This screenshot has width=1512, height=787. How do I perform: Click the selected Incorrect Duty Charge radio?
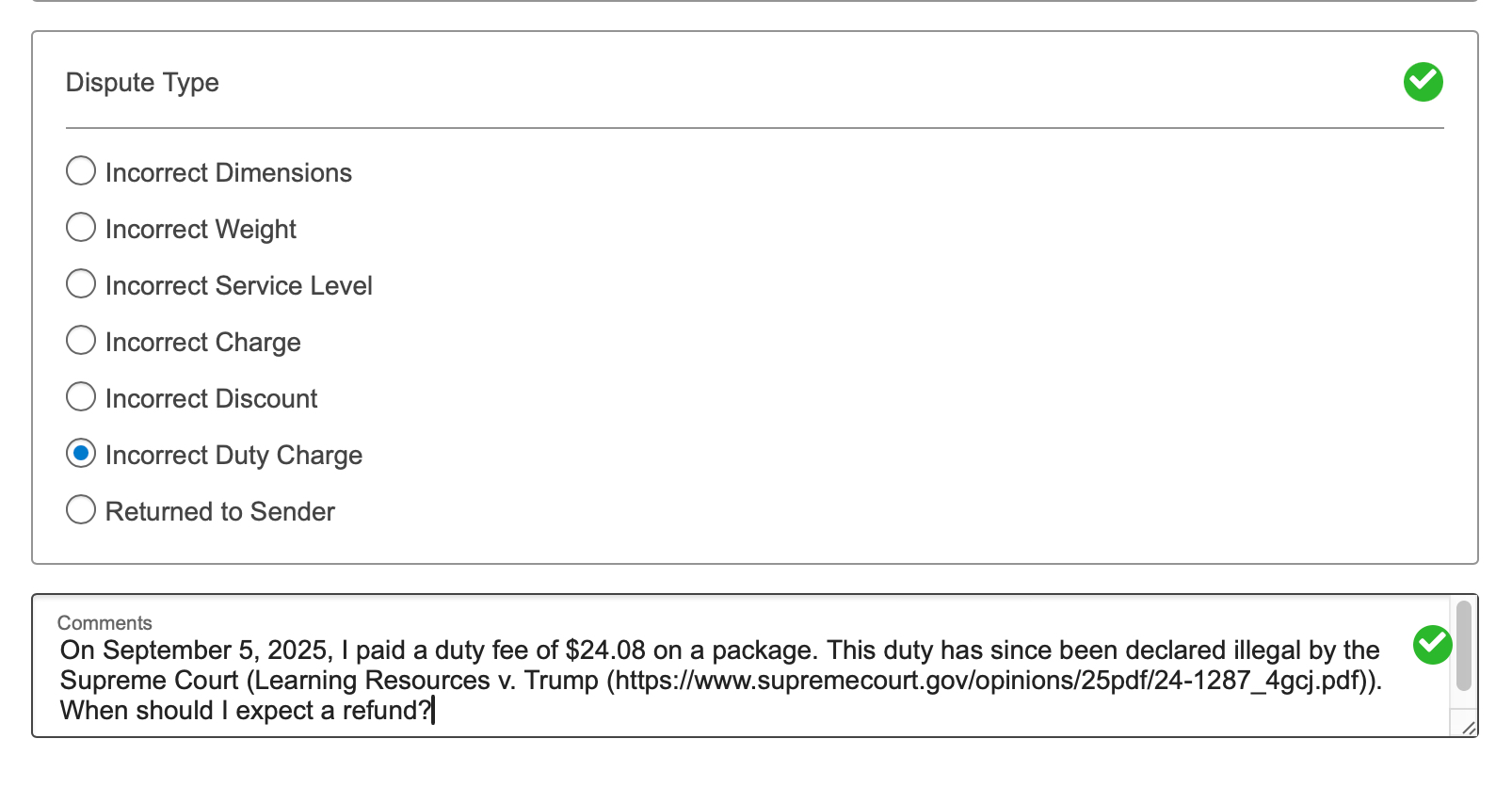tap(81, 454)
